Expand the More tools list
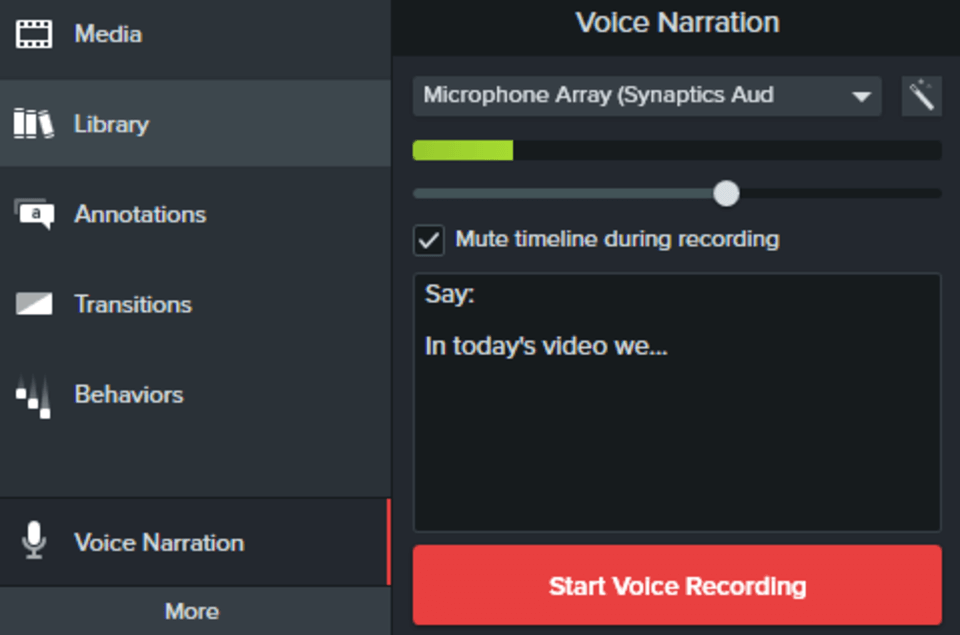The width and height of the screenshot is (960, 635). [x=192, y=611]
